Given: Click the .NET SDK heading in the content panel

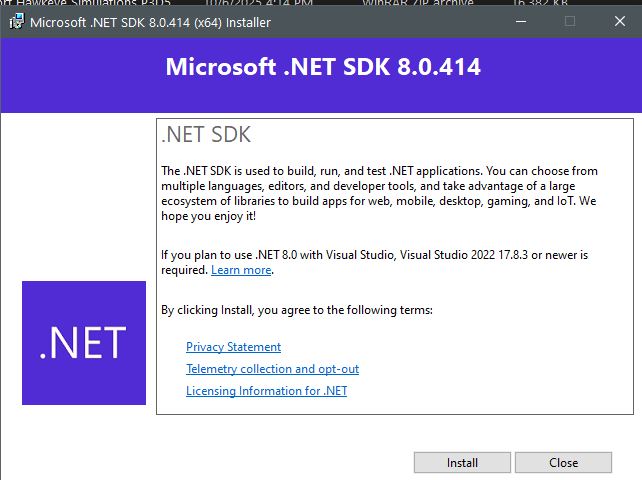Looking at the screenshot, I should pos(206,135).
